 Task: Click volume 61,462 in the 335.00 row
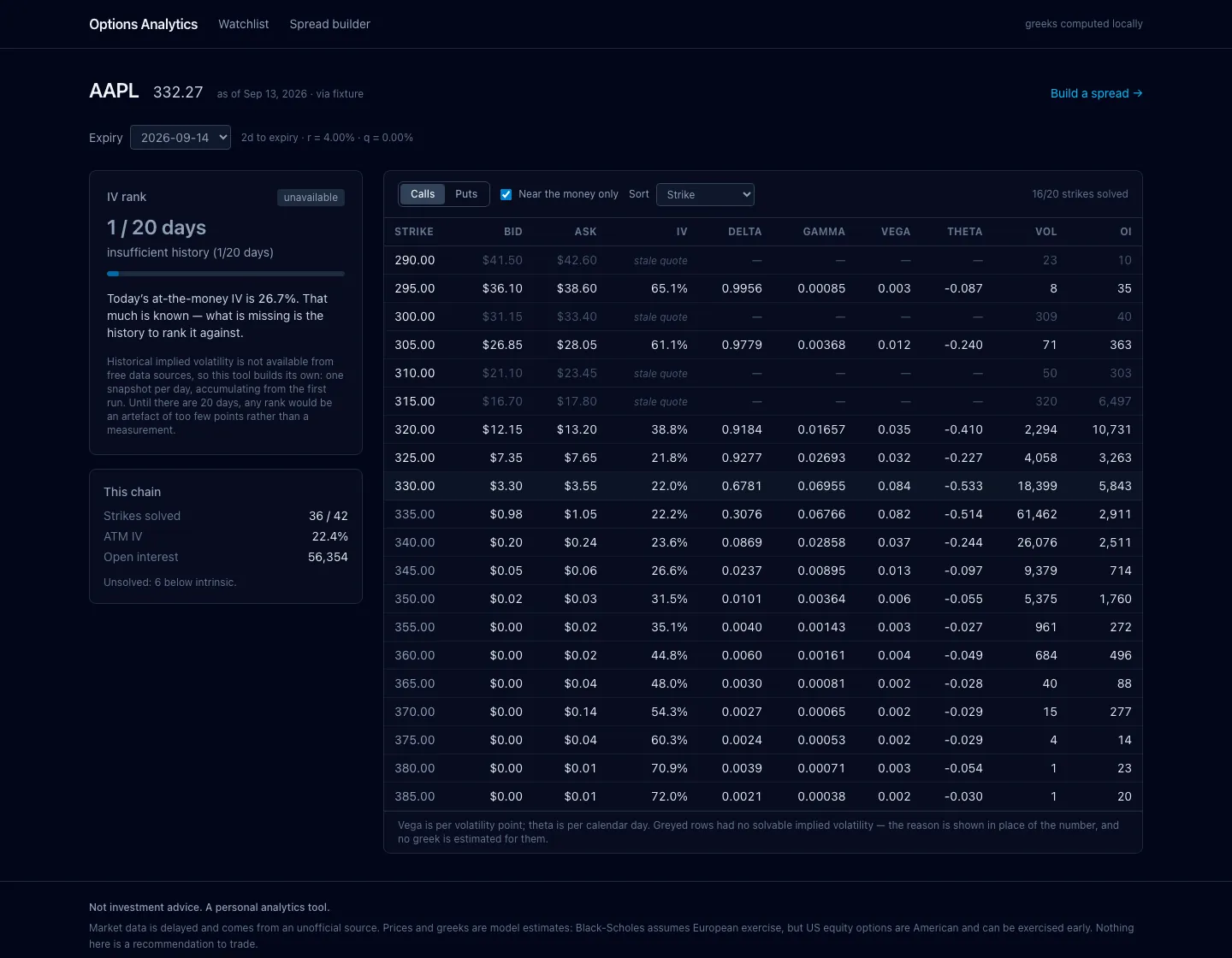point(1037,514)
